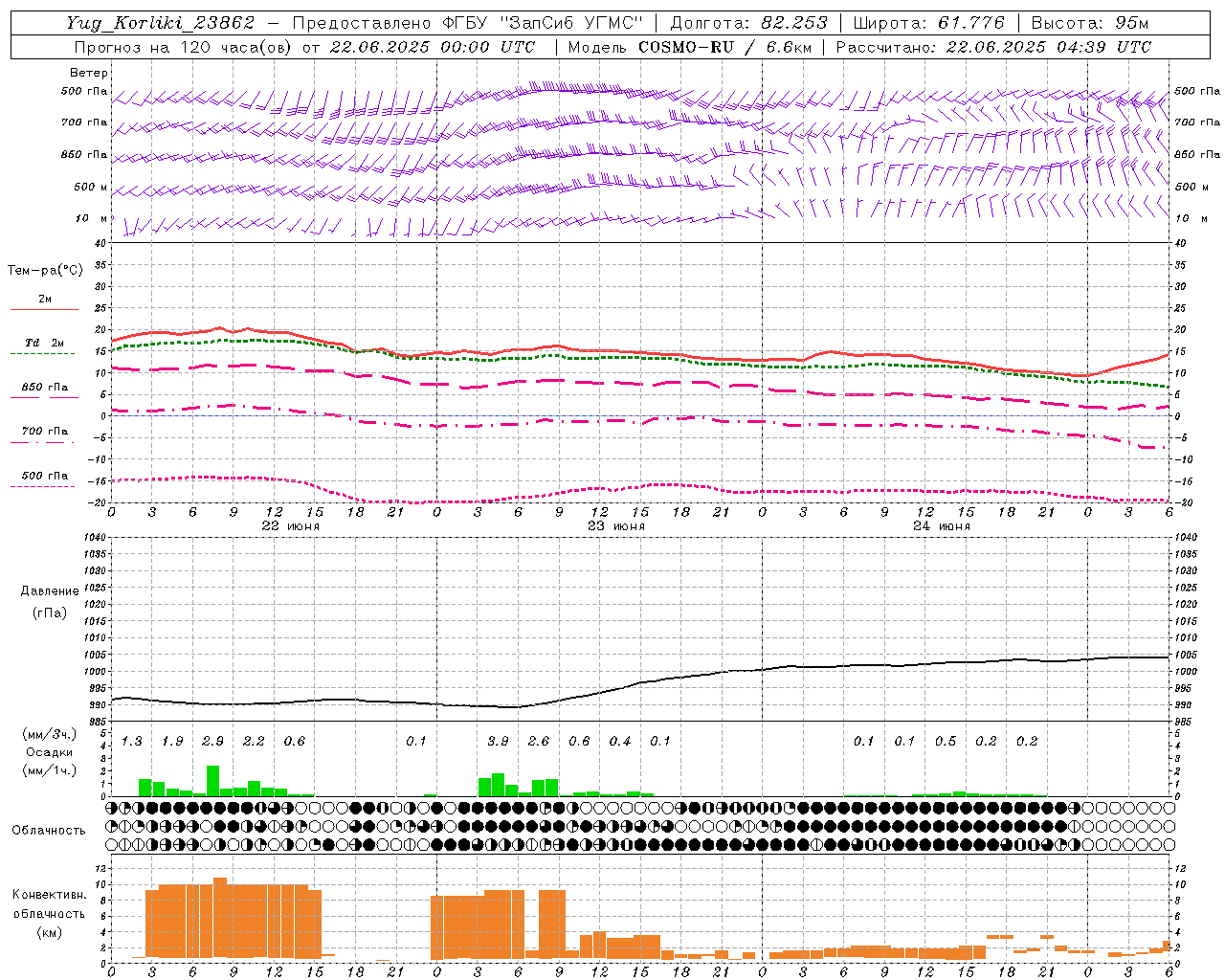1225x980 pixels.
Task: Click the Долгота: 82.253 value
Action: pos(749,23)
